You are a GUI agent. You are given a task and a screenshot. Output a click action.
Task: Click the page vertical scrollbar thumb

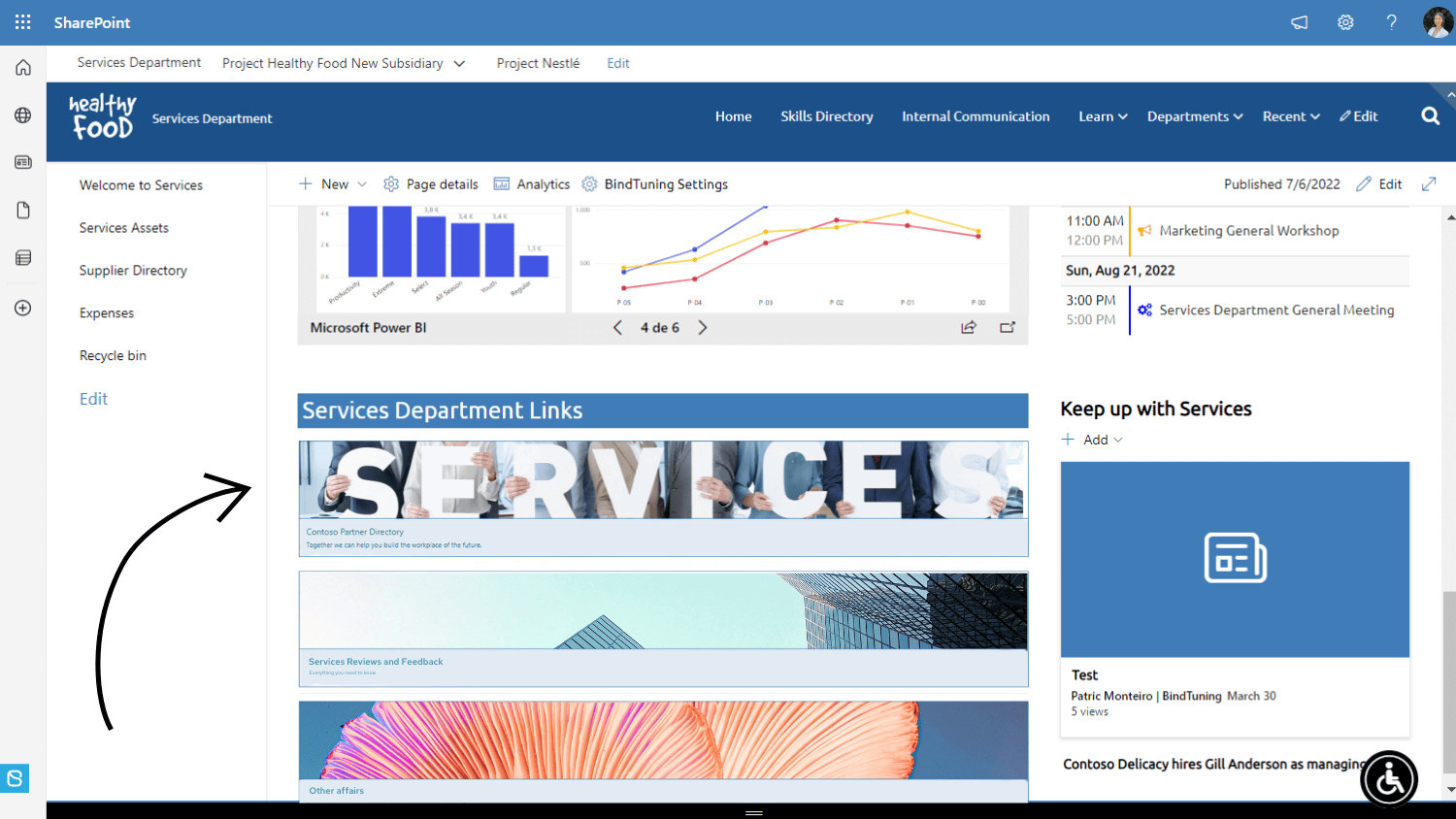click(x=1449, y=682)
